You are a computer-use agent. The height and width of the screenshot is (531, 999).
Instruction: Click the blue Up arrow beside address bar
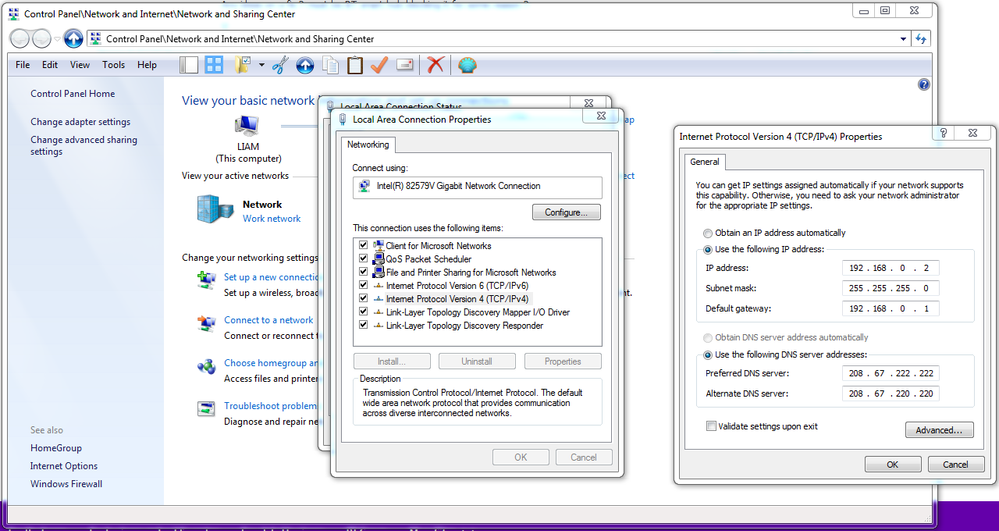tap(73, 40)
